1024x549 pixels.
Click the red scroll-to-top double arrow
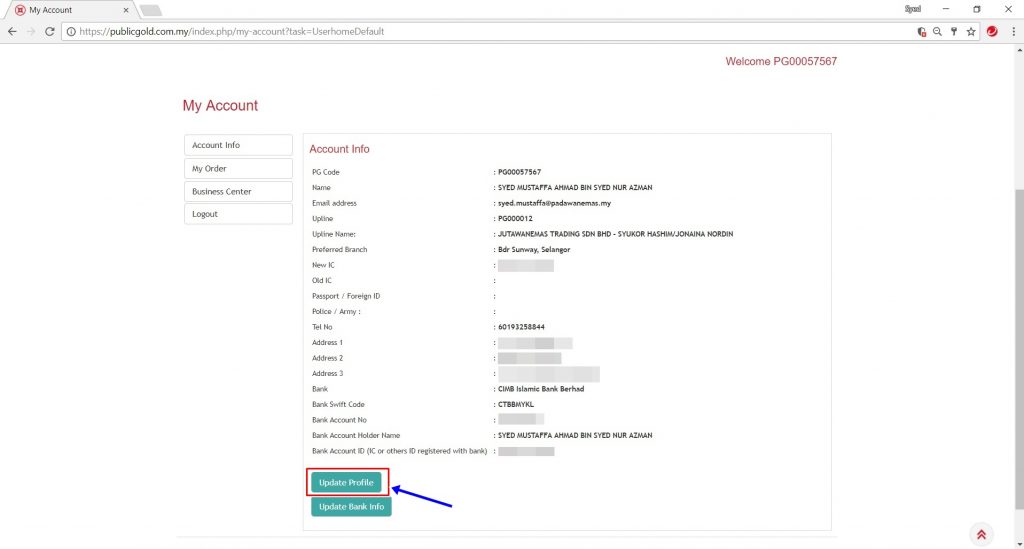tap(981, 535)
